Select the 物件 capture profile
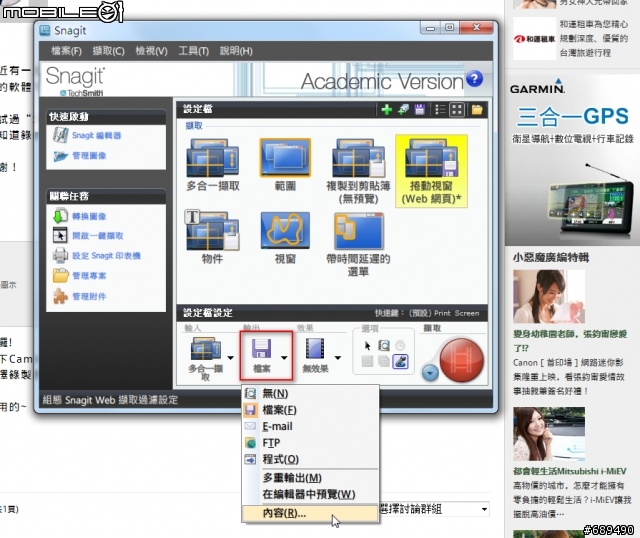The height and width of the screenshot is (538, 640). click(212, 237)
